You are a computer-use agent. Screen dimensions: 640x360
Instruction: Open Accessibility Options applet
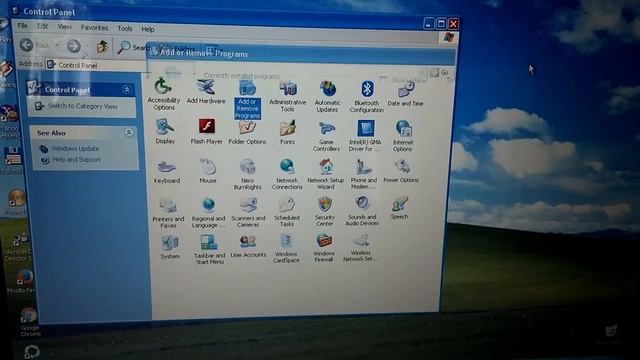[164, 94]
